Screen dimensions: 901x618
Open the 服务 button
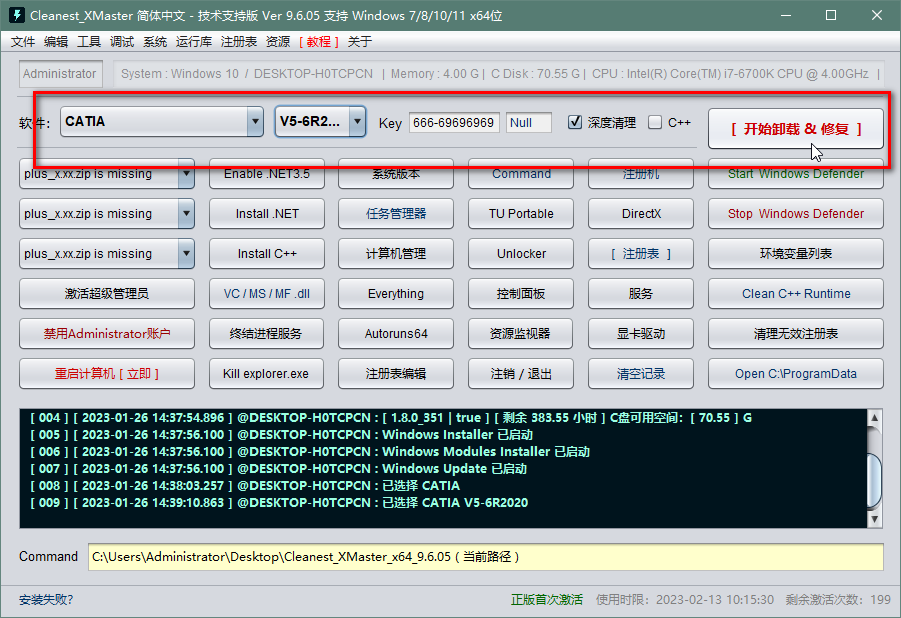point(641,294)
